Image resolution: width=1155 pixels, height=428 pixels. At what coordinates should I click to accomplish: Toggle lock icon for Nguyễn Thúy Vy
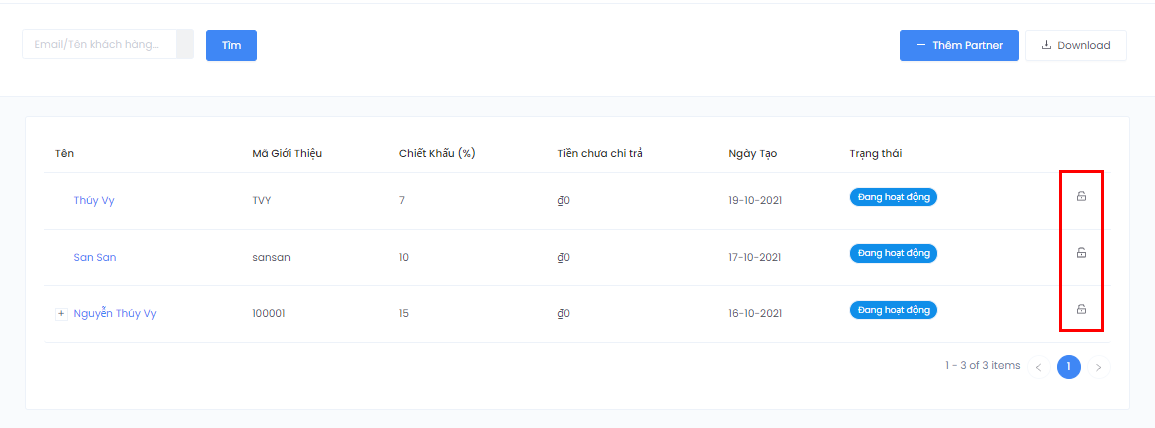coord(1081,309)
